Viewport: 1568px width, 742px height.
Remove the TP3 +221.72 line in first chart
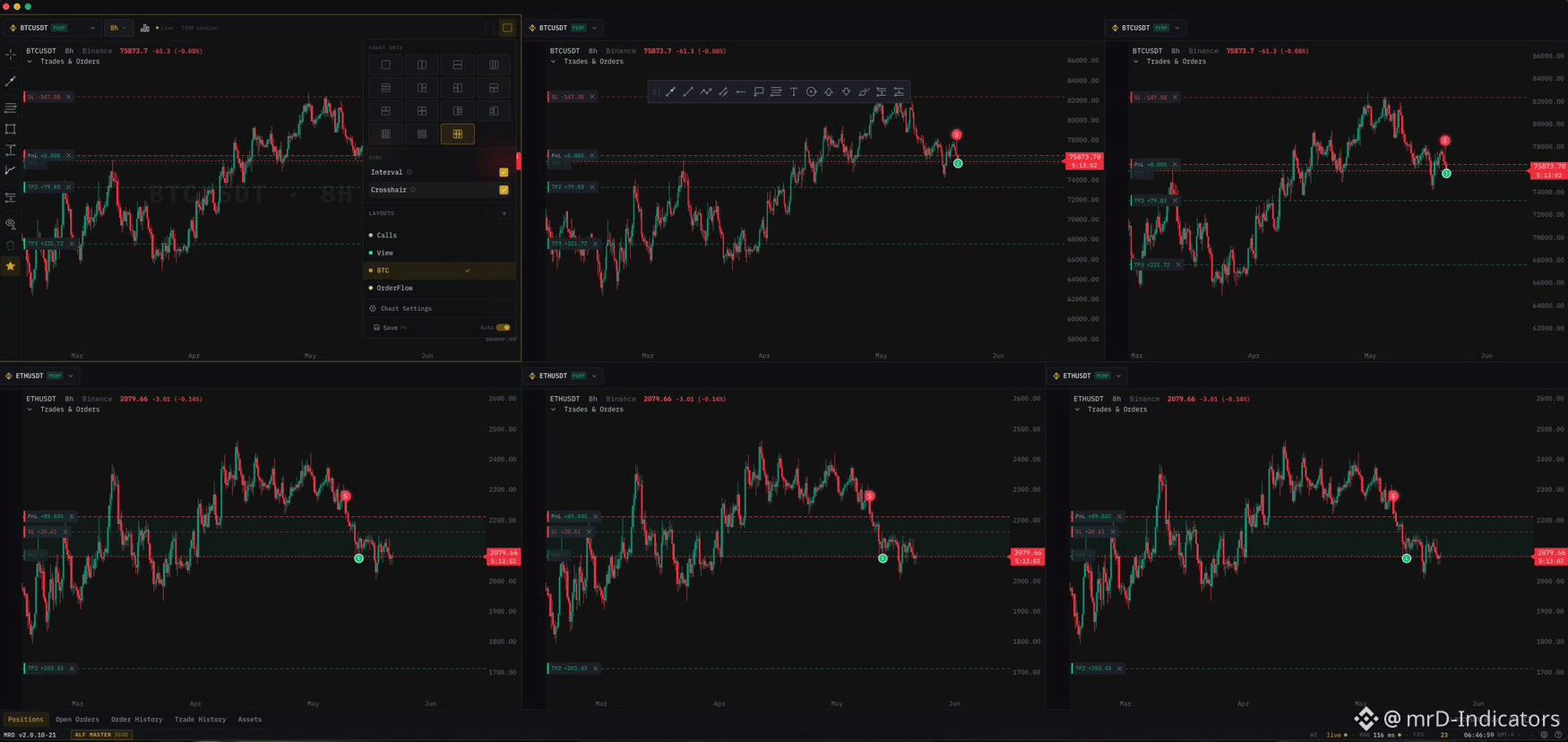click(x=72, y=244)
